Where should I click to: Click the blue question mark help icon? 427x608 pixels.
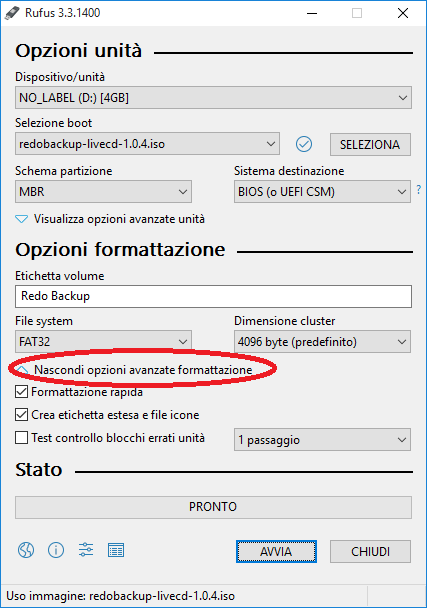pos(418,190)
